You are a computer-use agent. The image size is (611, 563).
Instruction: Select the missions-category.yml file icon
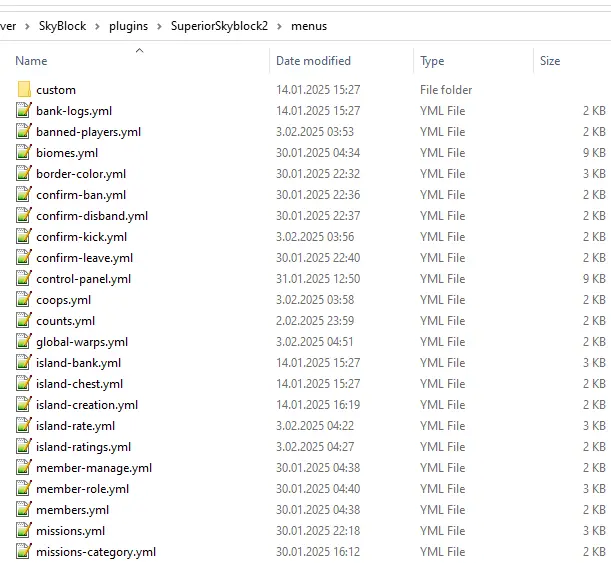pyautogui.click(x=24, y=552)
